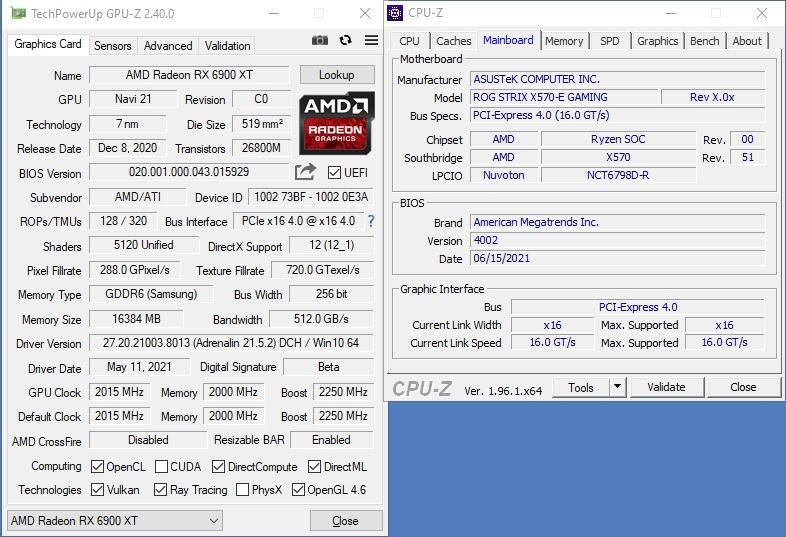Switch to GPU-Z Validation tab
This screenshot has width=786, height=537.
point(227,46)
